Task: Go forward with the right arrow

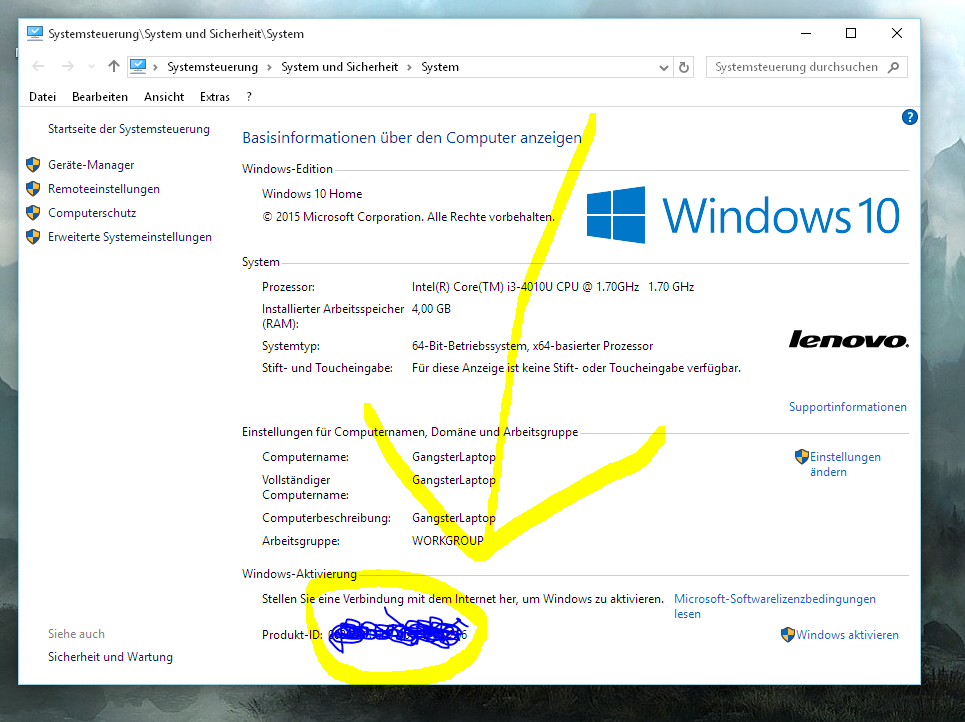Action: (x=68, y=66)
